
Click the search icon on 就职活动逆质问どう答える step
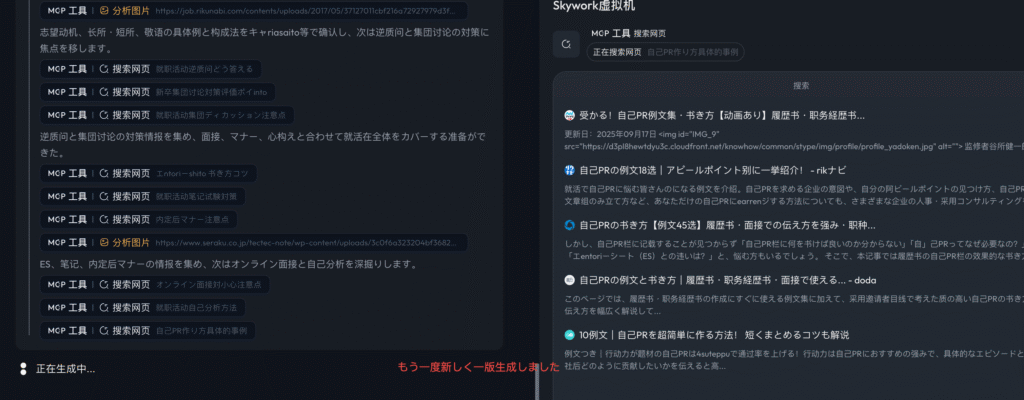105,69
